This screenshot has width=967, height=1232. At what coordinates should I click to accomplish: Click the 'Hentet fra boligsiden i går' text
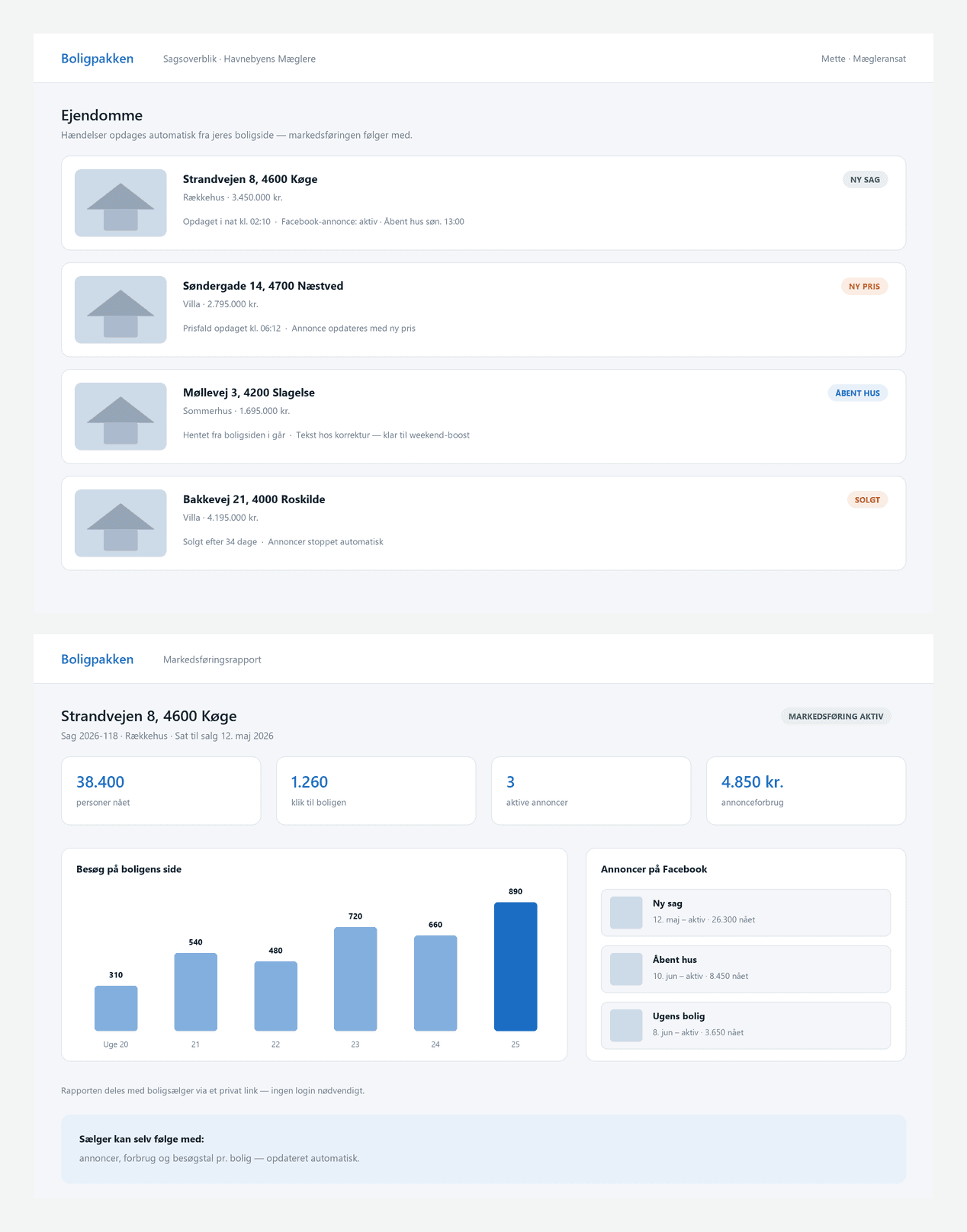point(234,435)
